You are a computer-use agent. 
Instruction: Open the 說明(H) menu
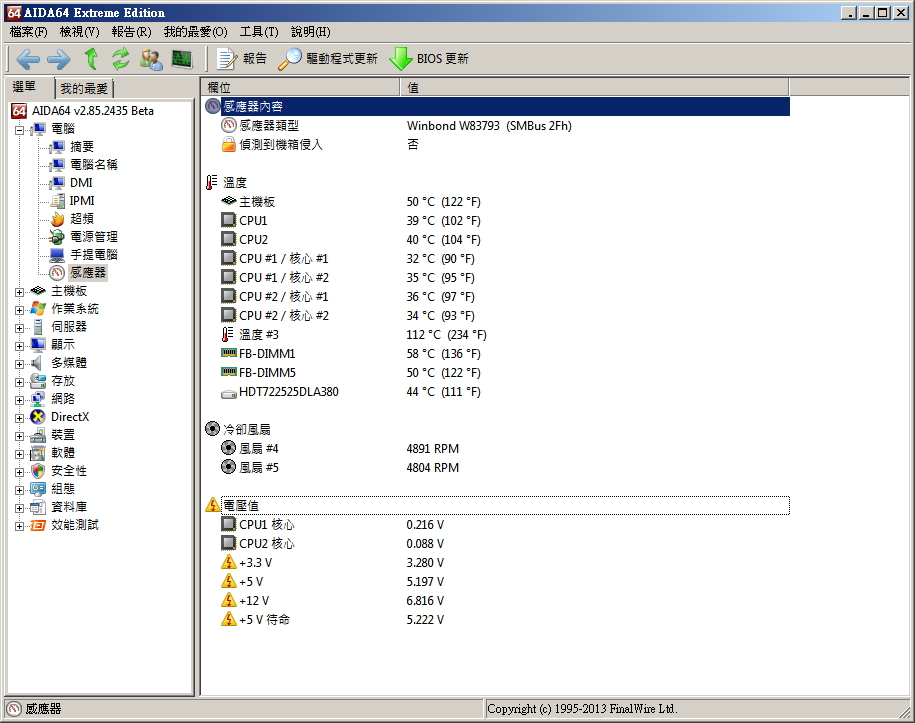click(310, 32)
